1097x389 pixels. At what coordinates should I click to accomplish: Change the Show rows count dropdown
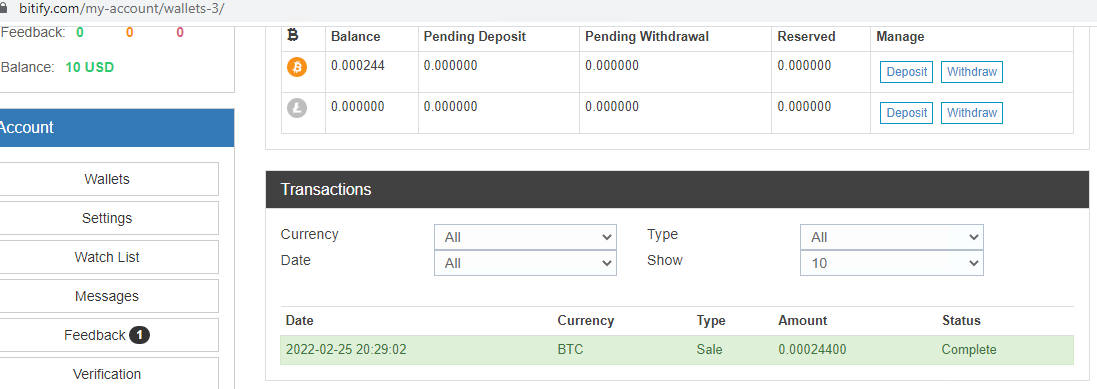tap(891, 263)
